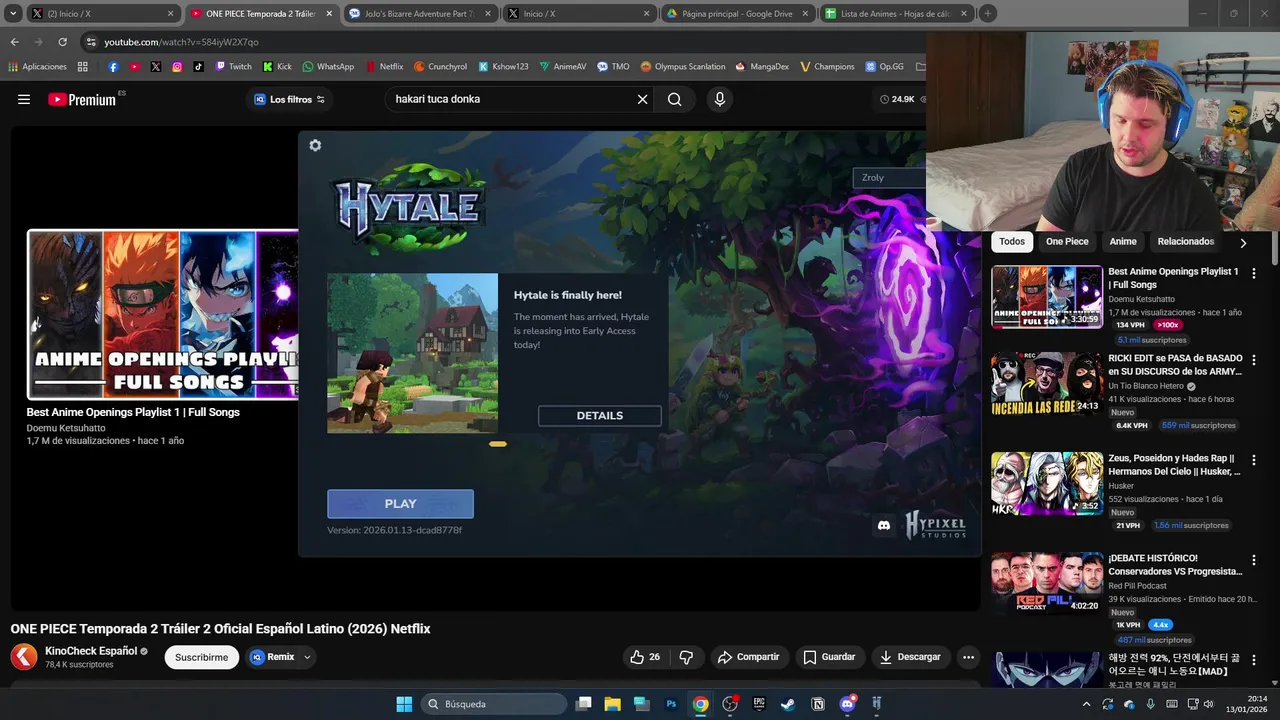
Task: Open X bookmark icon in bookmarks bar
Action: click(156, 67)
